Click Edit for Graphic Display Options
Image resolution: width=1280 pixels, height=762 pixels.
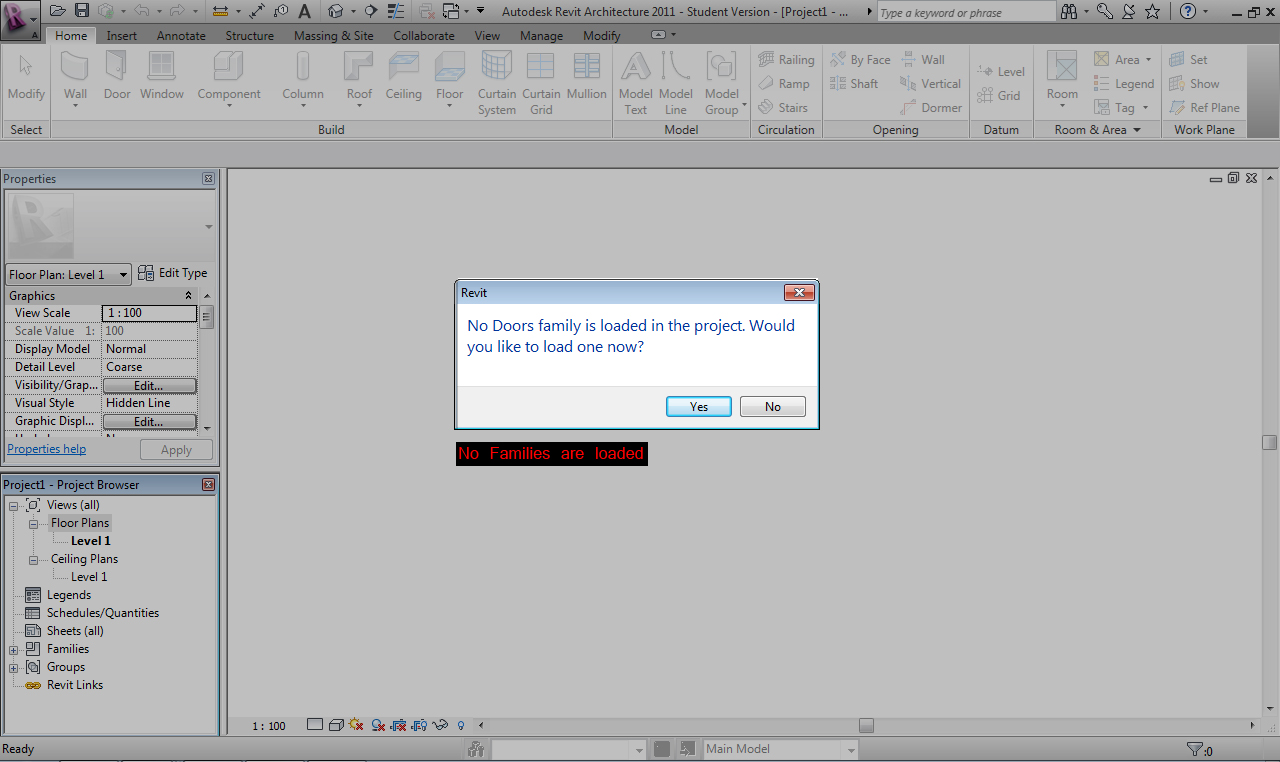tap(149, 421)
